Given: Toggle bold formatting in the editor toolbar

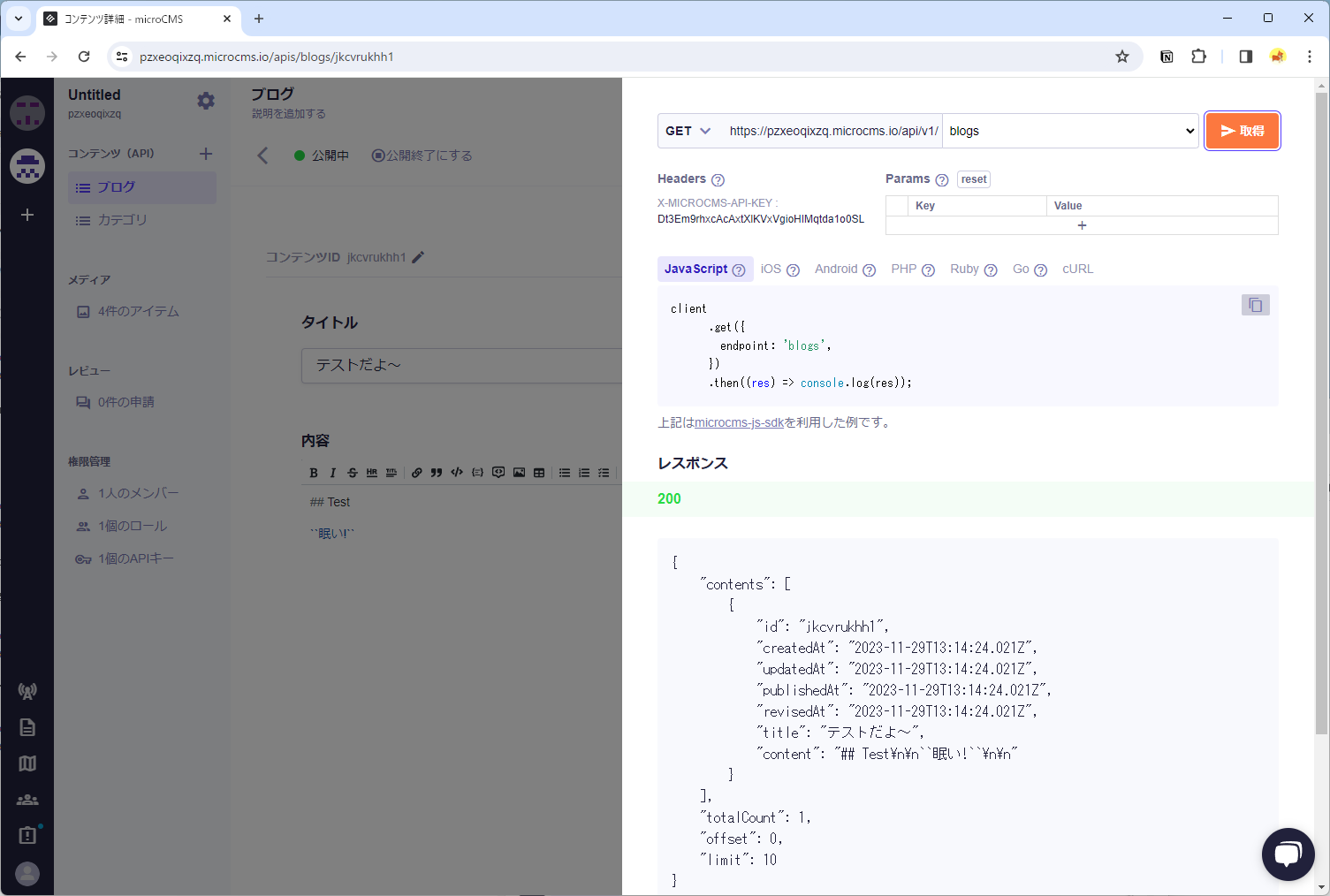Looking at the screenshot, I should pyautogui.click(x=314, y=473).
